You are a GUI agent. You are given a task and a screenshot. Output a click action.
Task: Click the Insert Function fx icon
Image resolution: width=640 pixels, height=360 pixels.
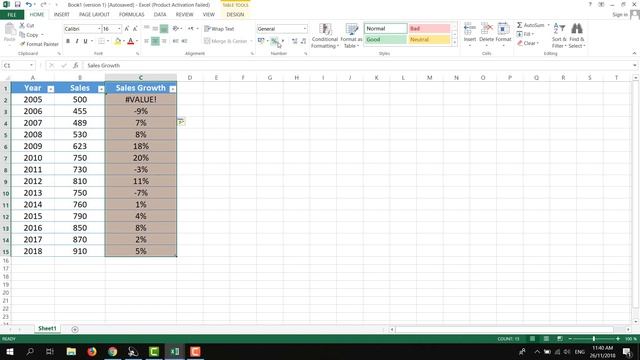(76, 65)
